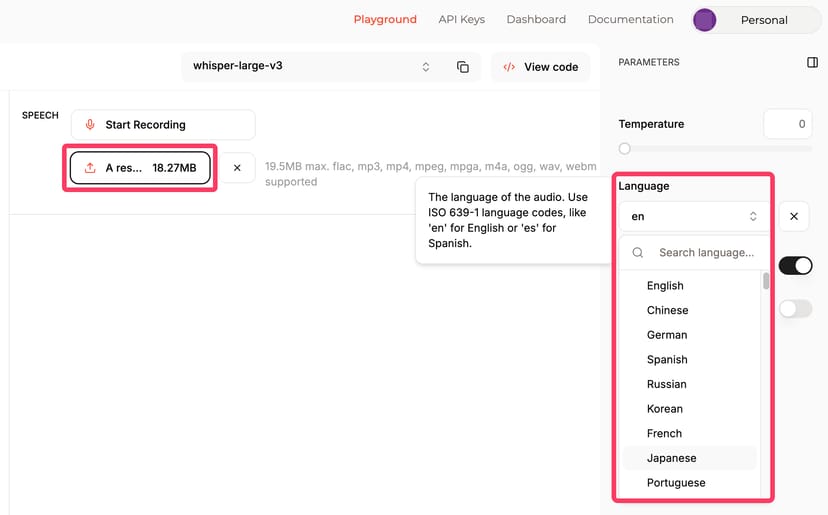This screenshot has height=515, width=828.
Task: Click the purple Personal account avatar
Action: [x=705, y=20]
